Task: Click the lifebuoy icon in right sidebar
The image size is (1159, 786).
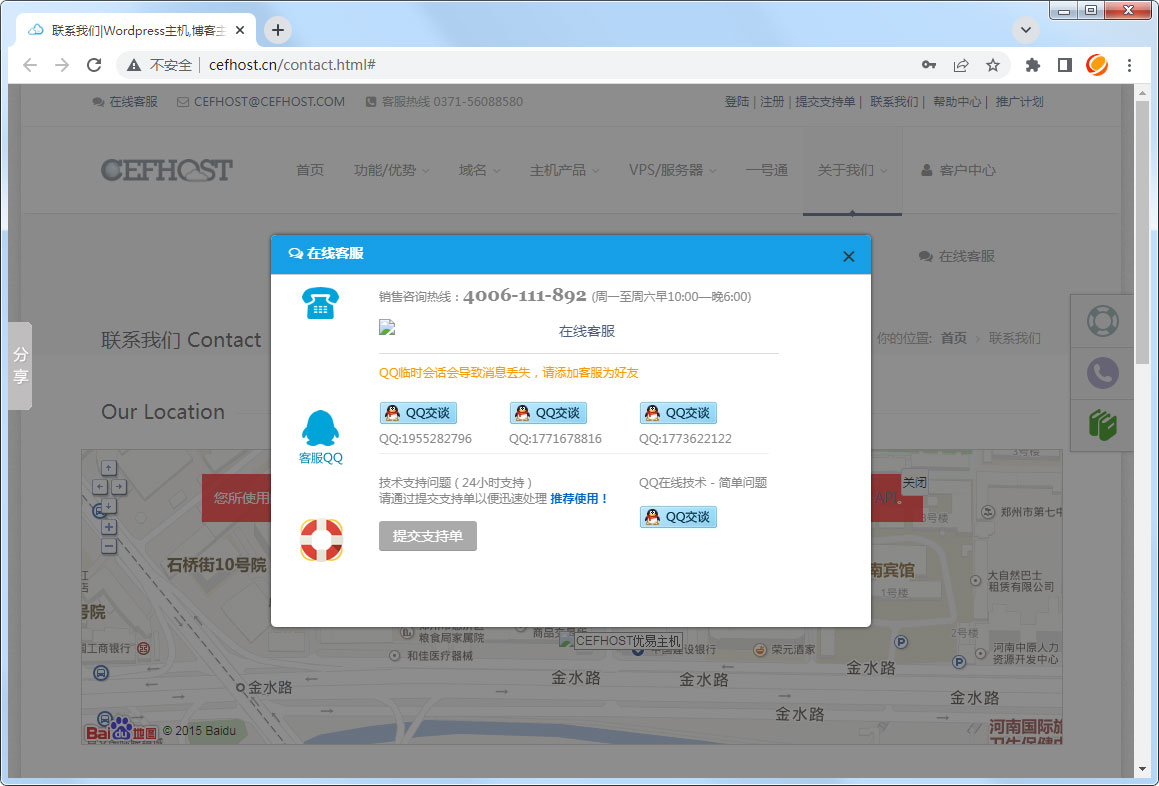Action: pos(1102,321)
